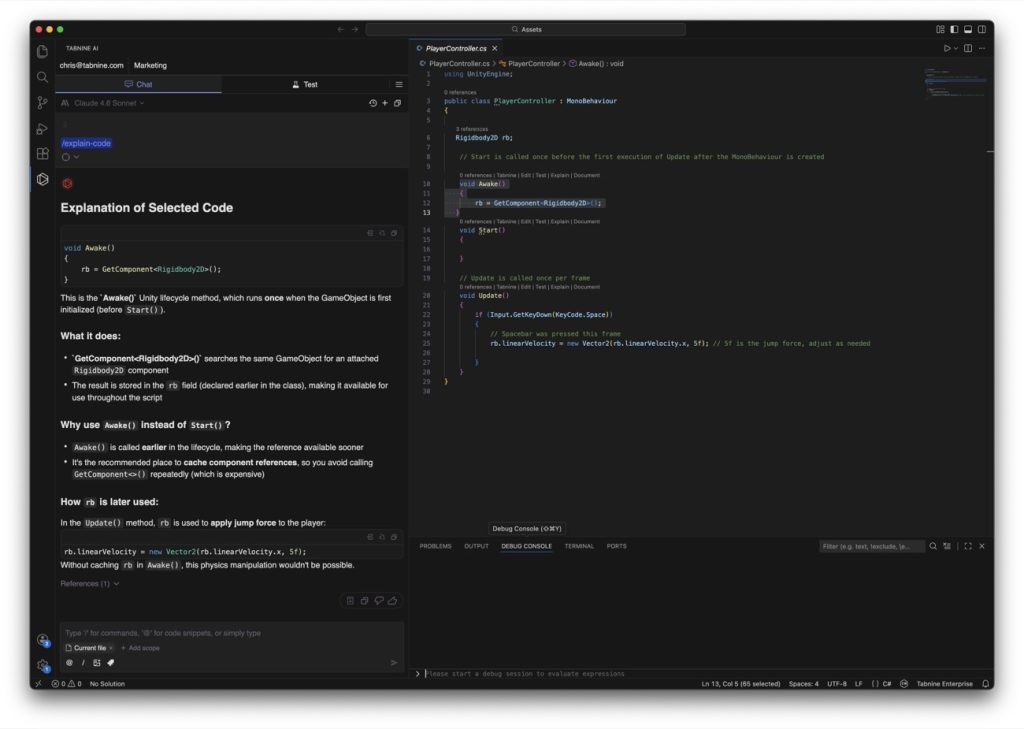Open Run and Debug view

pyautogui.click(x=42, y=128)
